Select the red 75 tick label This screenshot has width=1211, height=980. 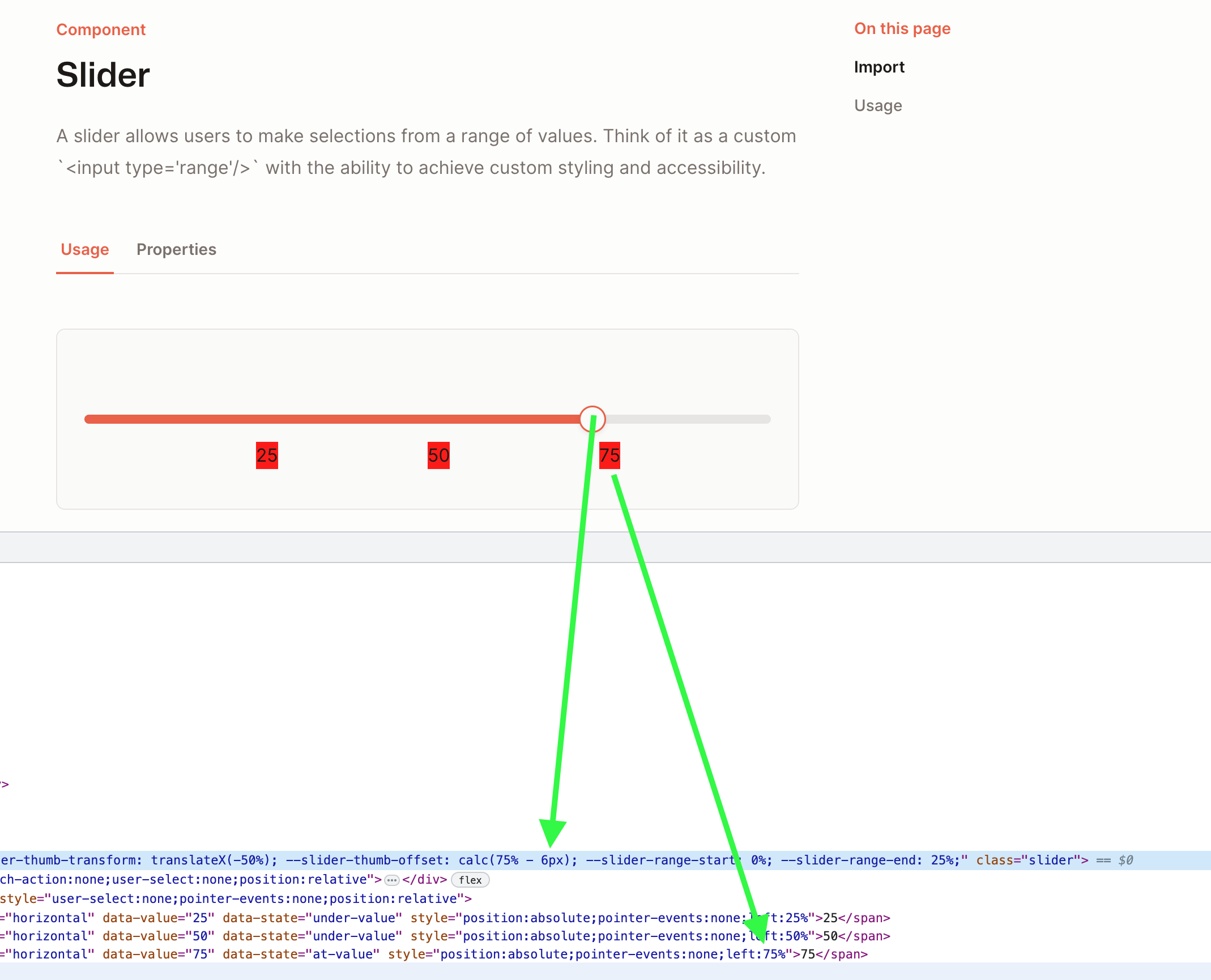pos(609,455)
